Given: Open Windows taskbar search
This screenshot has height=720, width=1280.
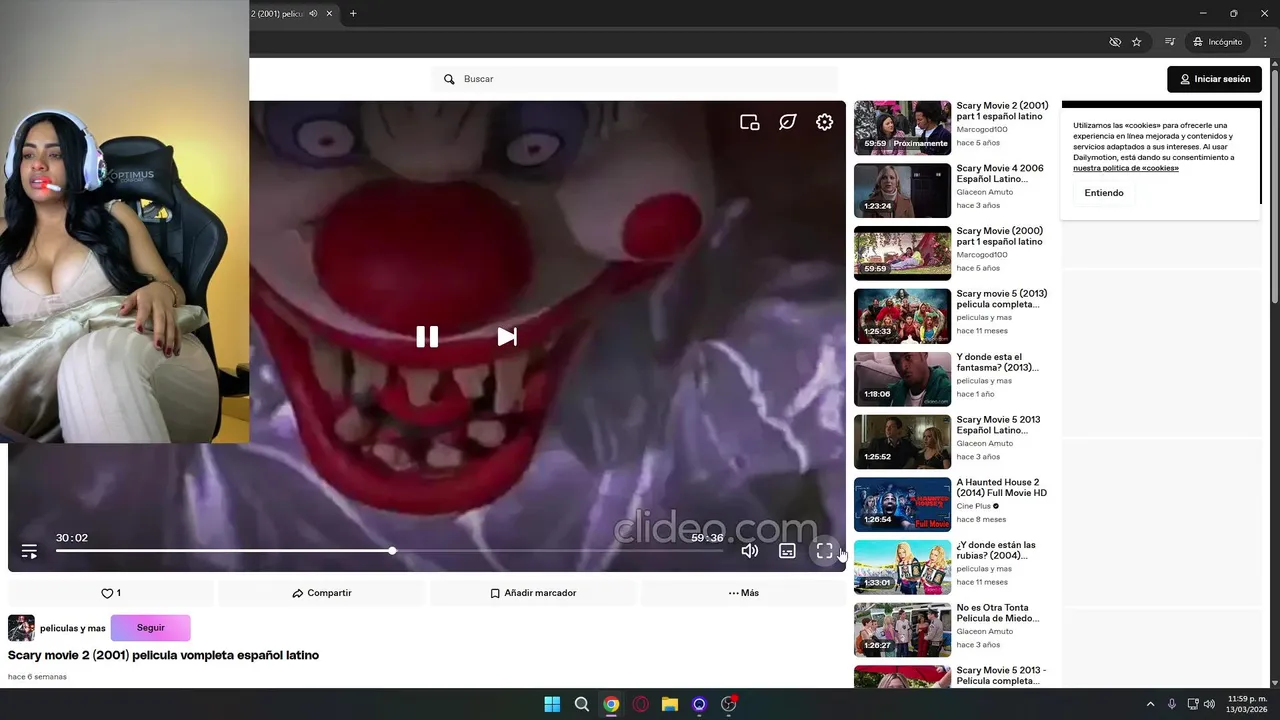Looking at the screenshot, I should (581, 704).
